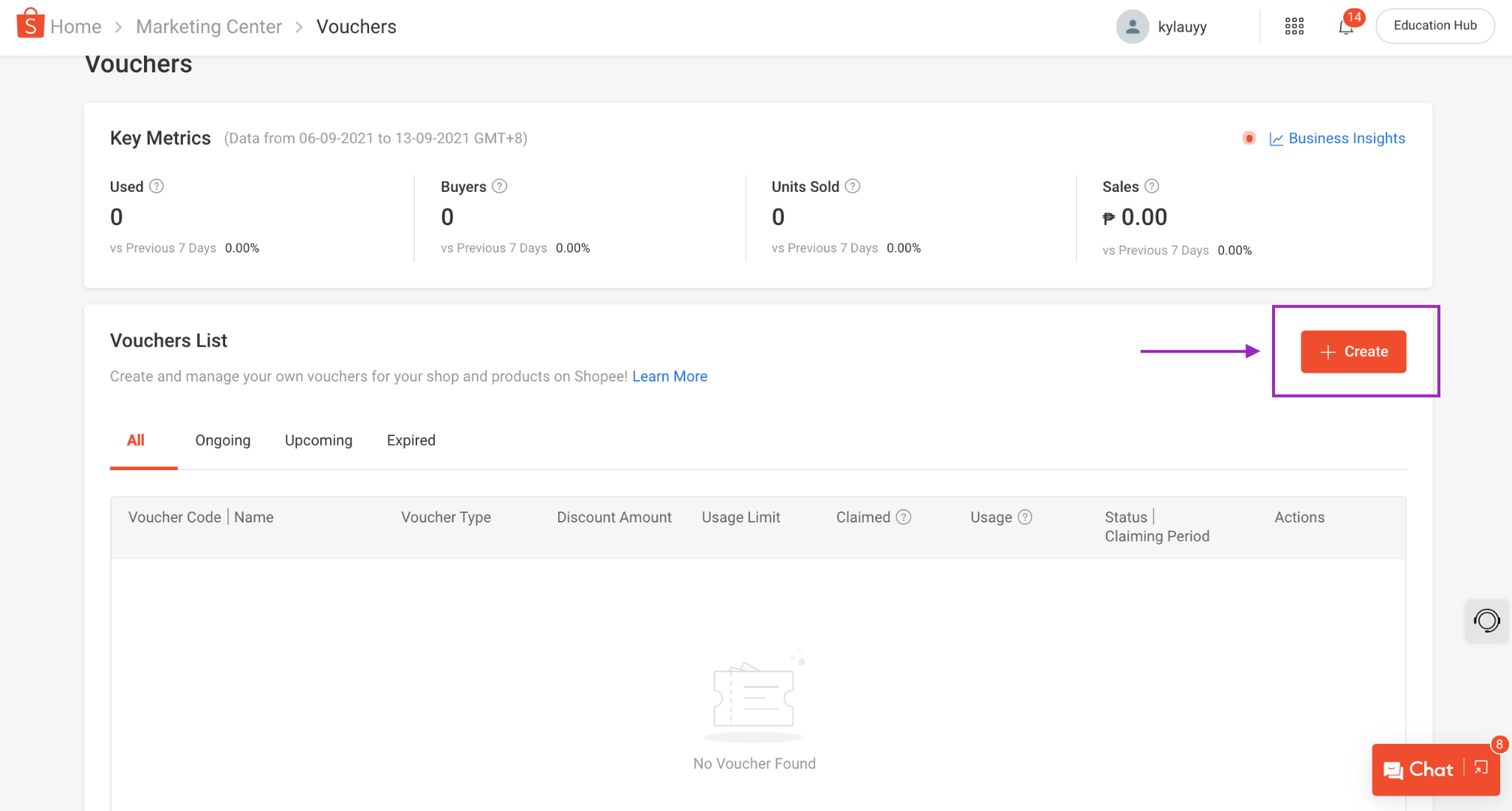Open the customer support headset icon
This screenshot has width=1512, height=811.
[1487, 621]
